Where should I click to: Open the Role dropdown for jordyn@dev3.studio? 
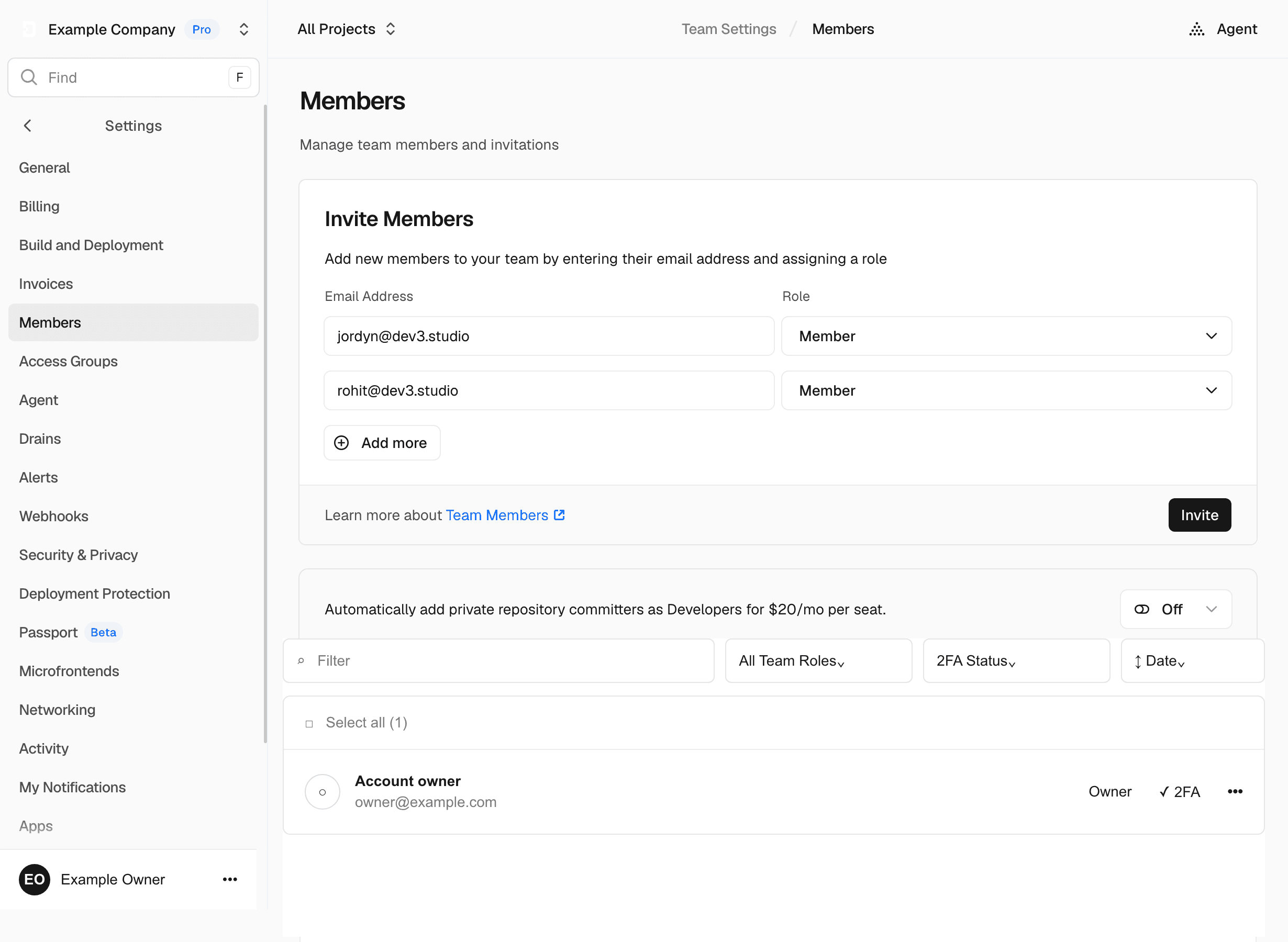(1006, 336)
